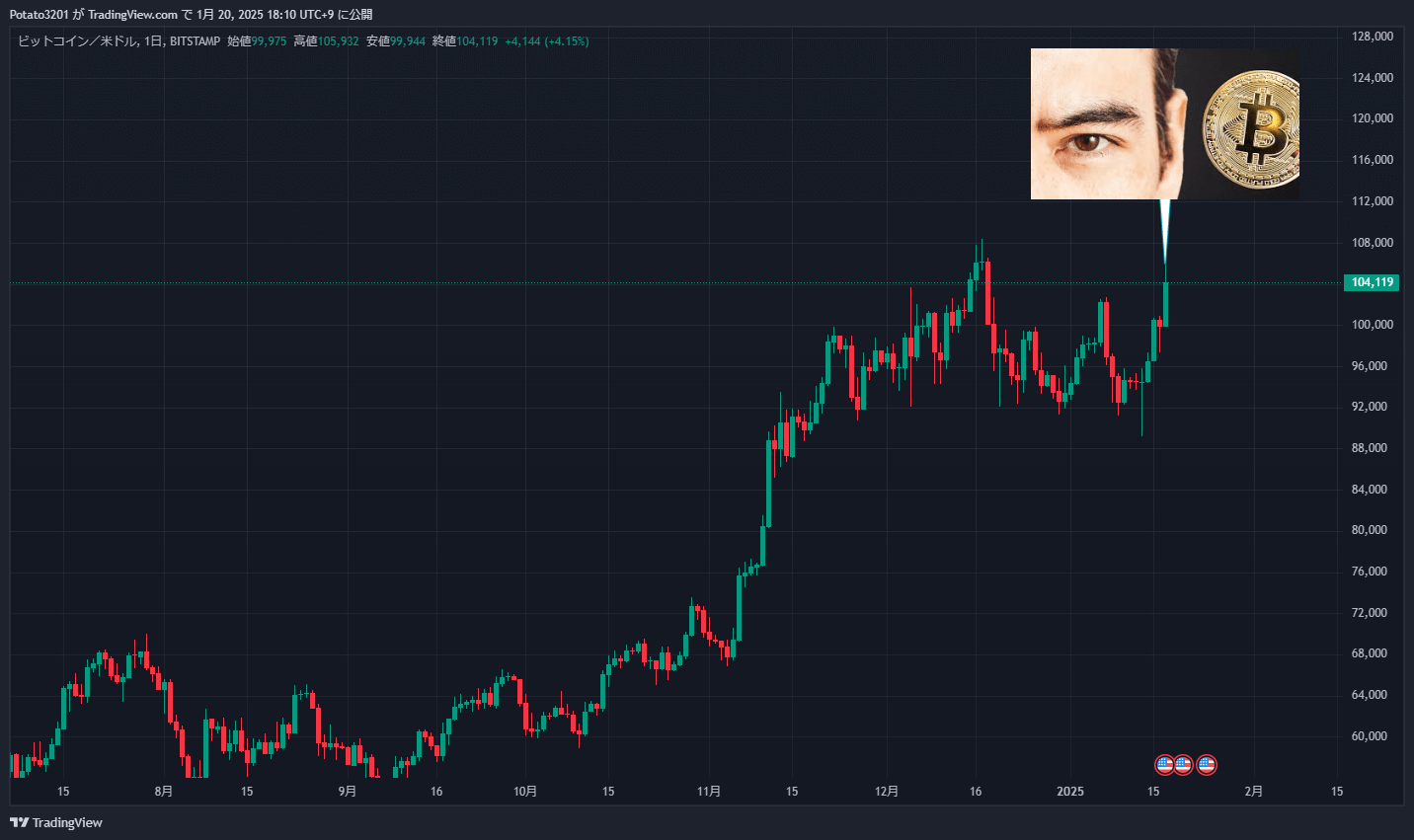Open the TradingView.com link in header
This screenshot has height=840, width=1414.
(x=132, y=15)
